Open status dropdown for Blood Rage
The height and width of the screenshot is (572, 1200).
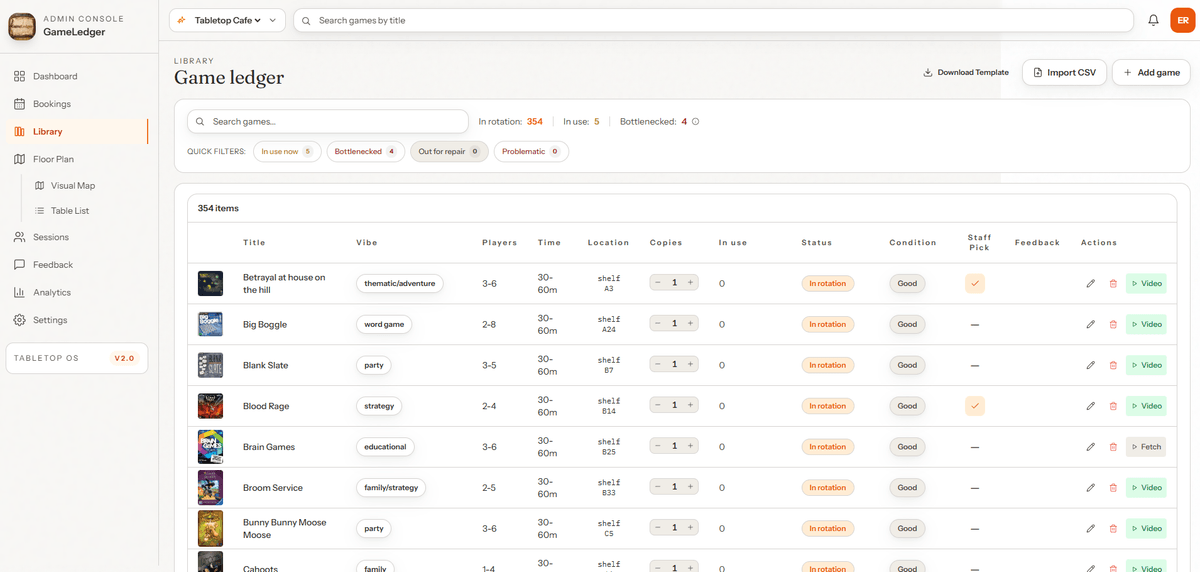[828, 406]
